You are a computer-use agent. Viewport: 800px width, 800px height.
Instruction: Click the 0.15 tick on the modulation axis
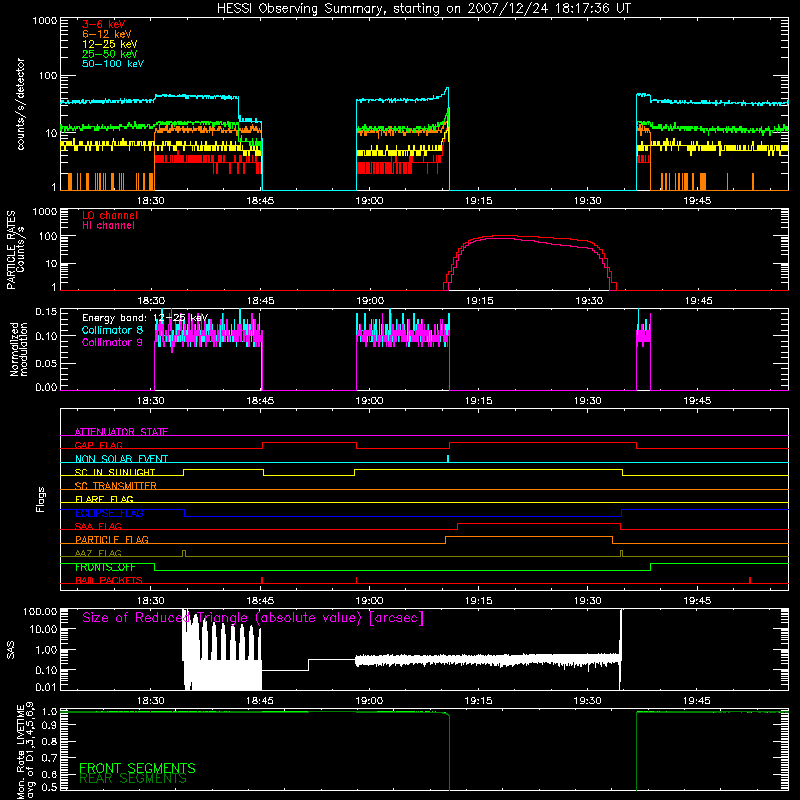click(46, 311)
